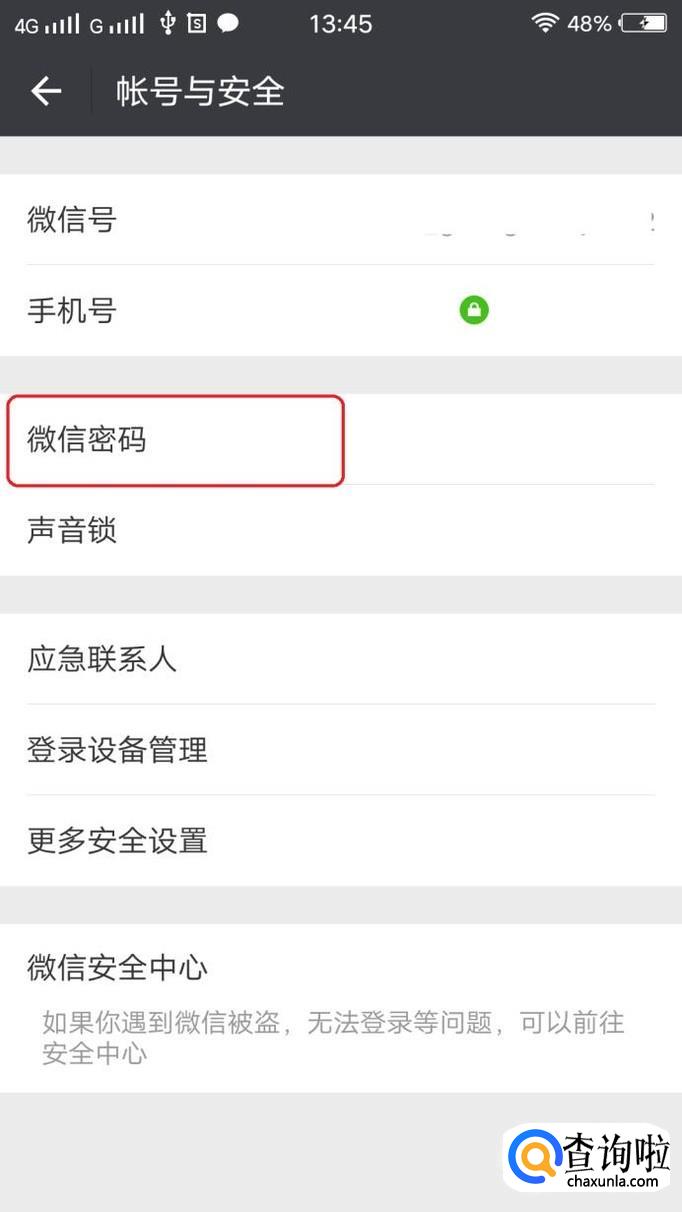
Task: Tap the Wi-Fi status icon
Action: (545, 23)
